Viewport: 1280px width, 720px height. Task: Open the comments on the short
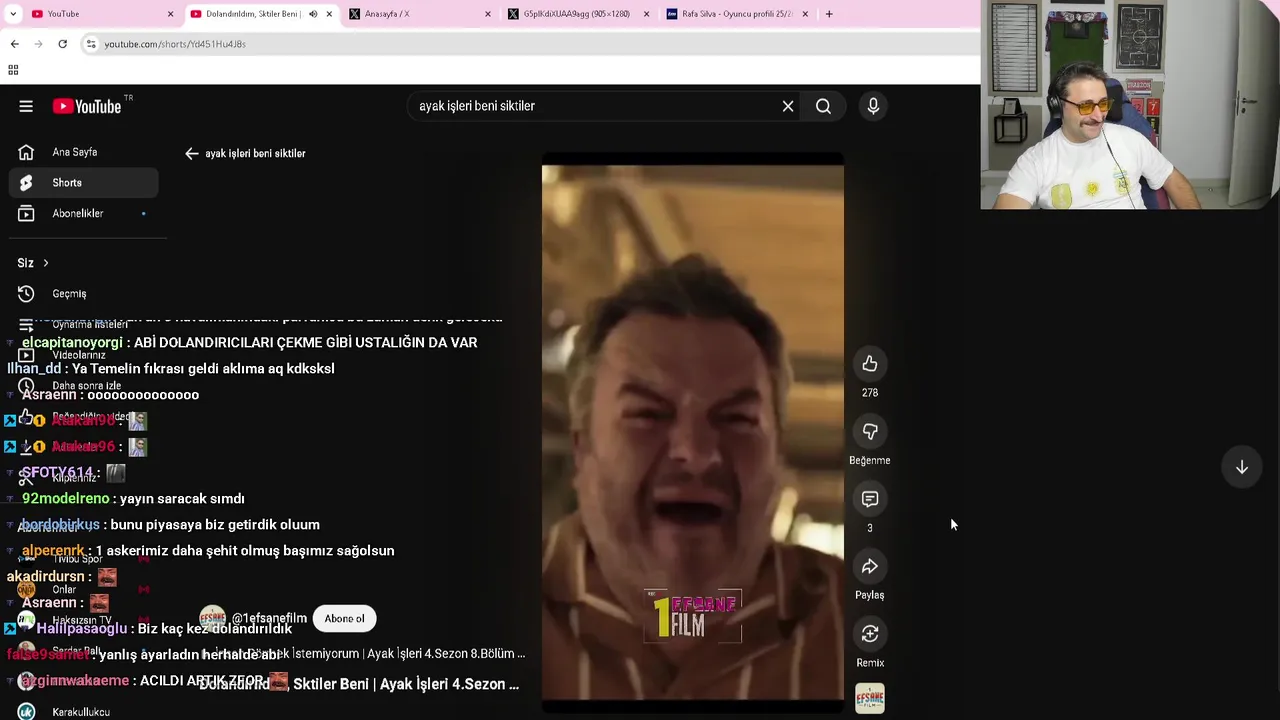click(870, 499)
